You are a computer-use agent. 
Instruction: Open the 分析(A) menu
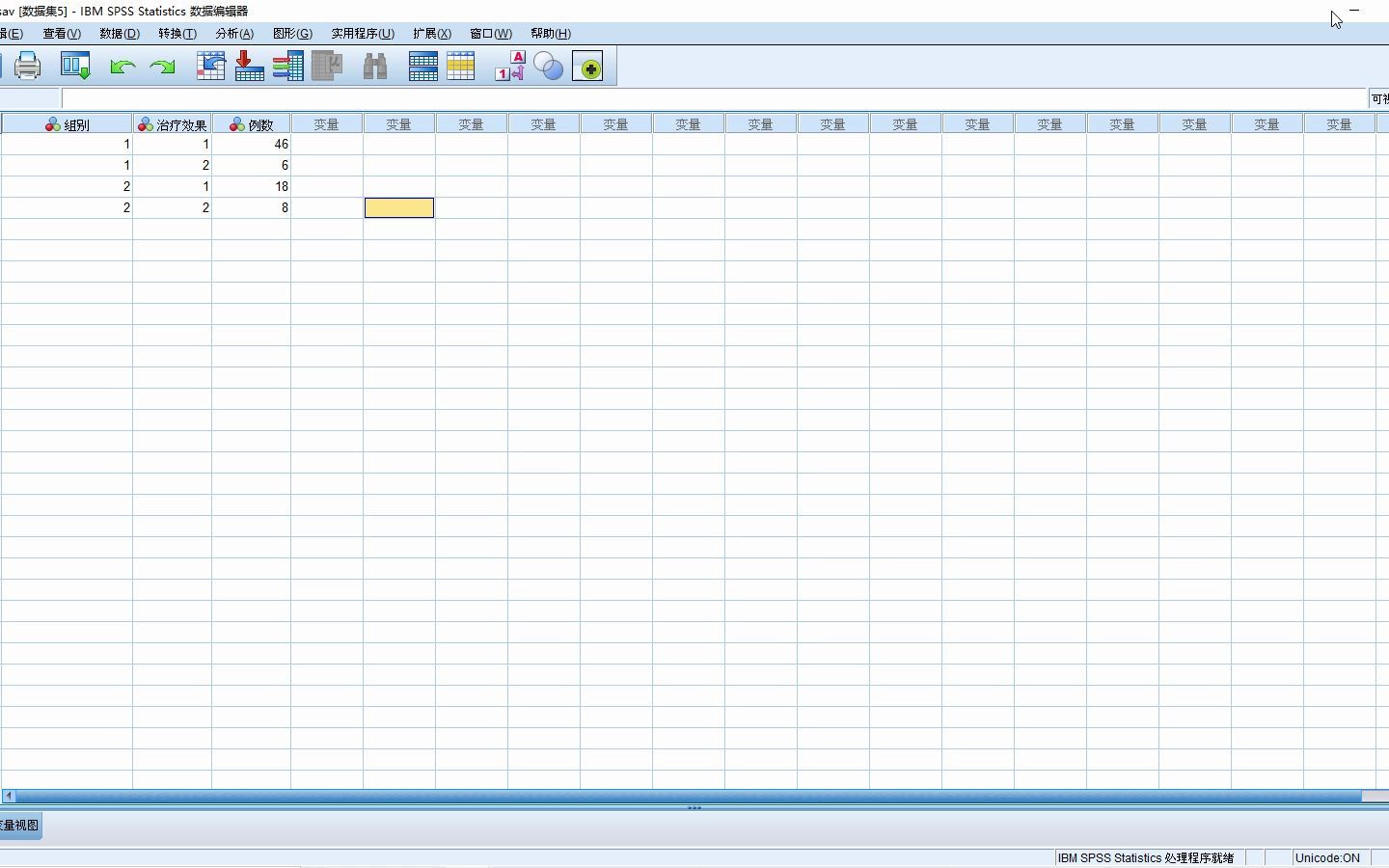[x=234, y=34]
